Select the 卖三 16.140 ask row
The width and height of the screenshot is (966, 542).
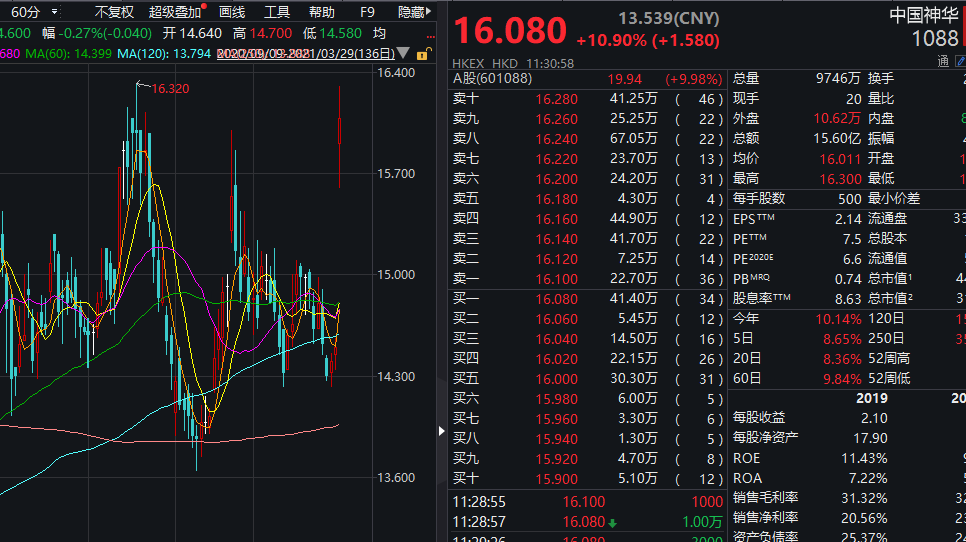(x=588, y=239)
